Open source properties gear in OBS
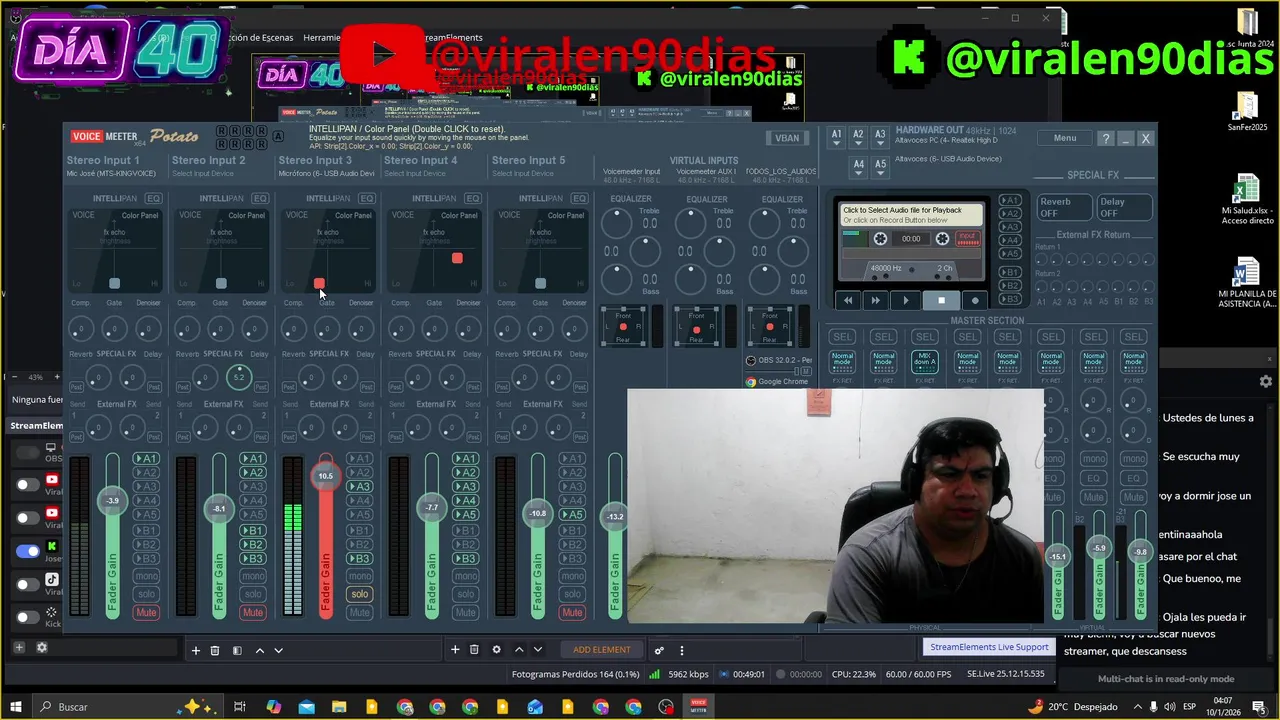 point(497,650)
